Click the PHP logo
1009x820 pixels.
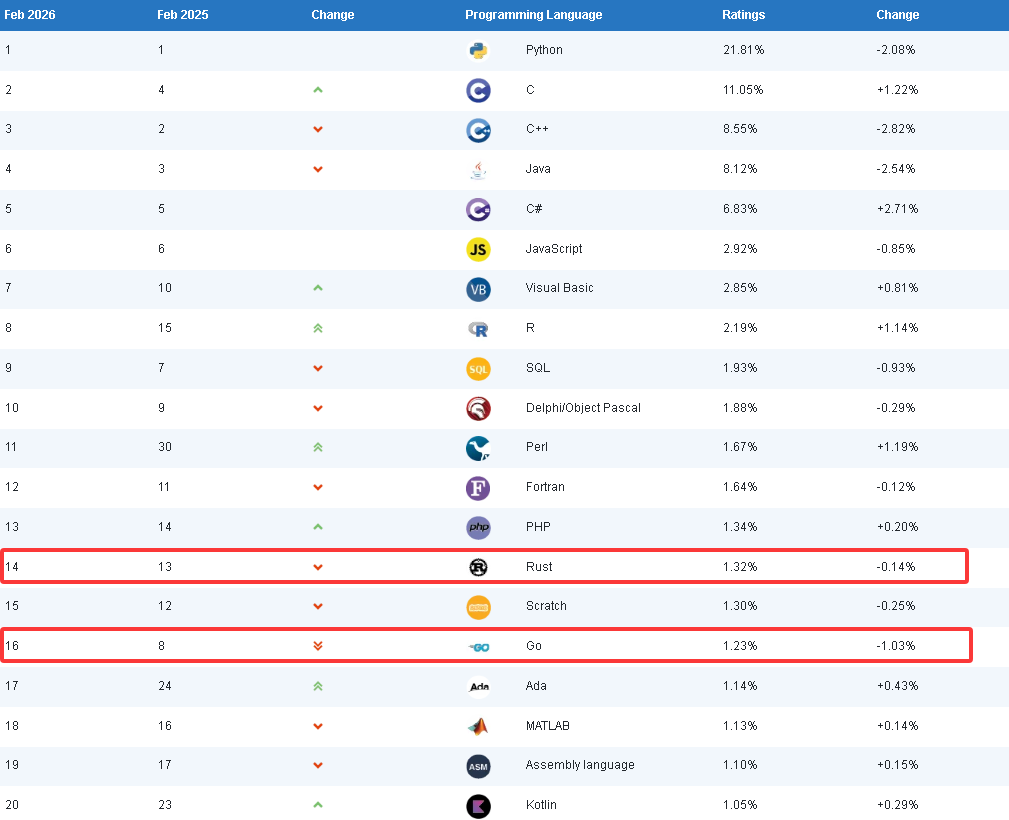[x=478, y=528]
